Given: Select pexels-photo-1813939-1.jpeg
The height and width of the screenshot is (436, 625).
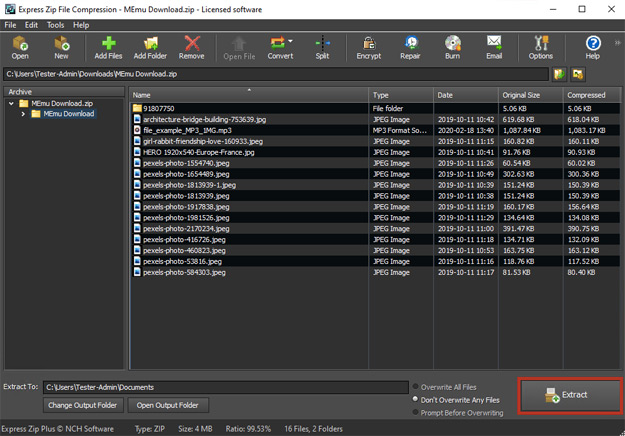Looking at the screenshot, I should 375,185.
